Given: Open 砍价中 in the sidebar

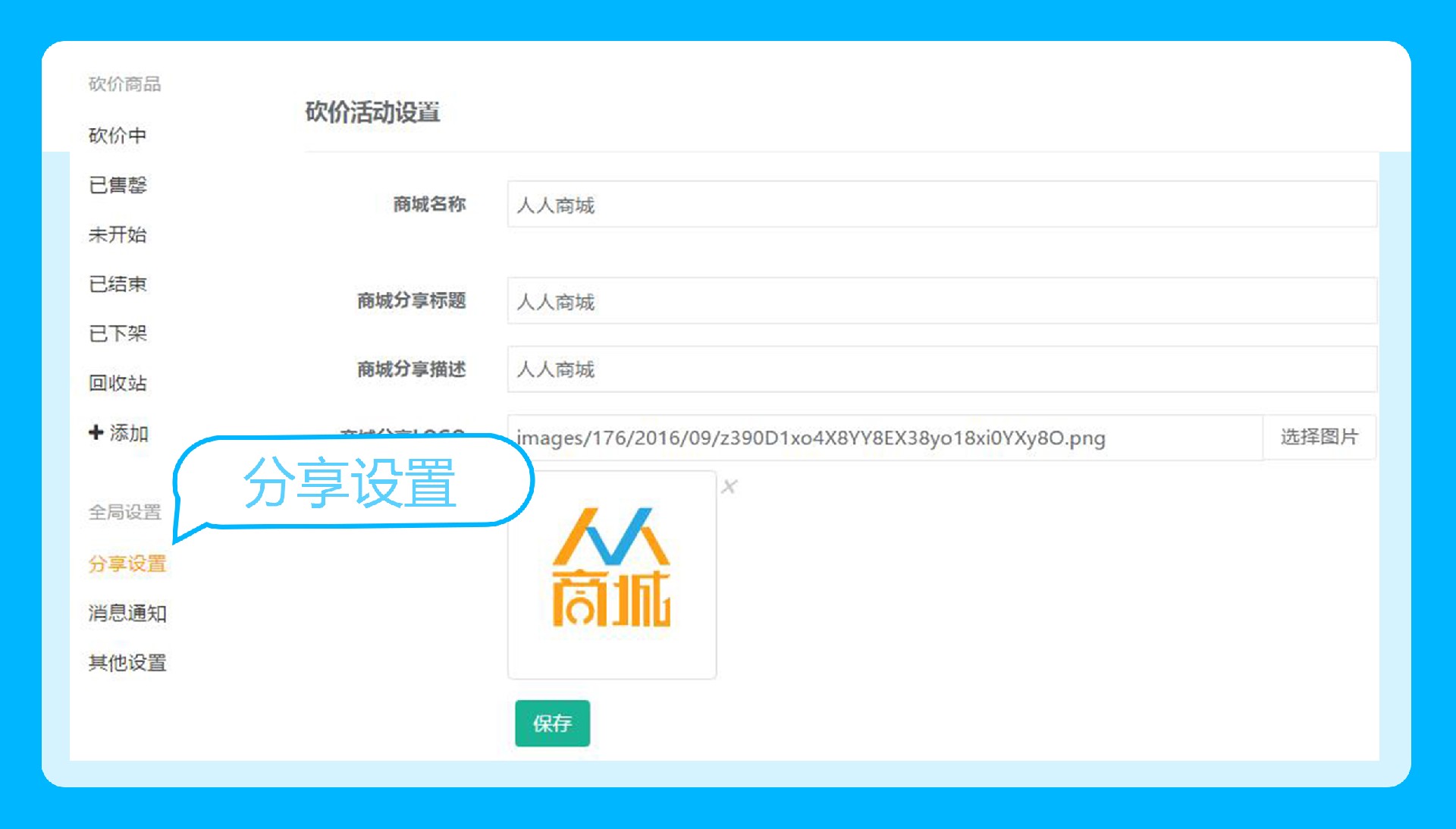Looking at the screenshot, I should (118, 136).
